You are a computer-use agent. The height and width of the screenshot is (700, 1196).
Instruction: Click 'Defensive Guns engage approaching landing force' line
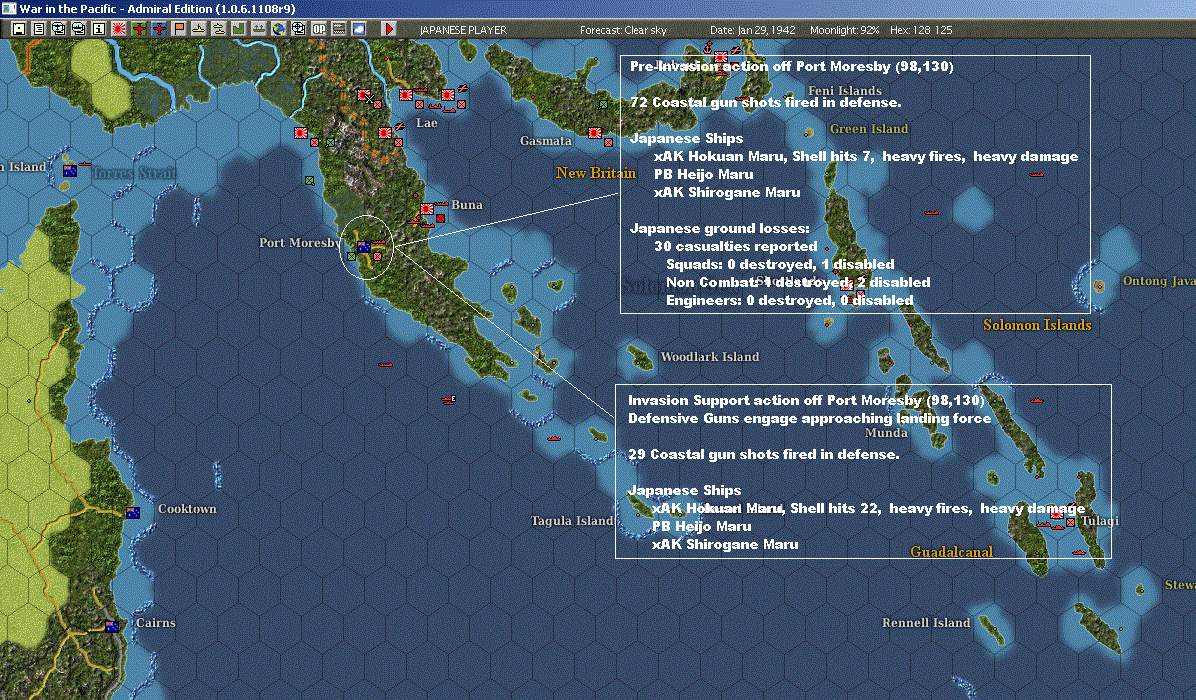tap(809, 418)
